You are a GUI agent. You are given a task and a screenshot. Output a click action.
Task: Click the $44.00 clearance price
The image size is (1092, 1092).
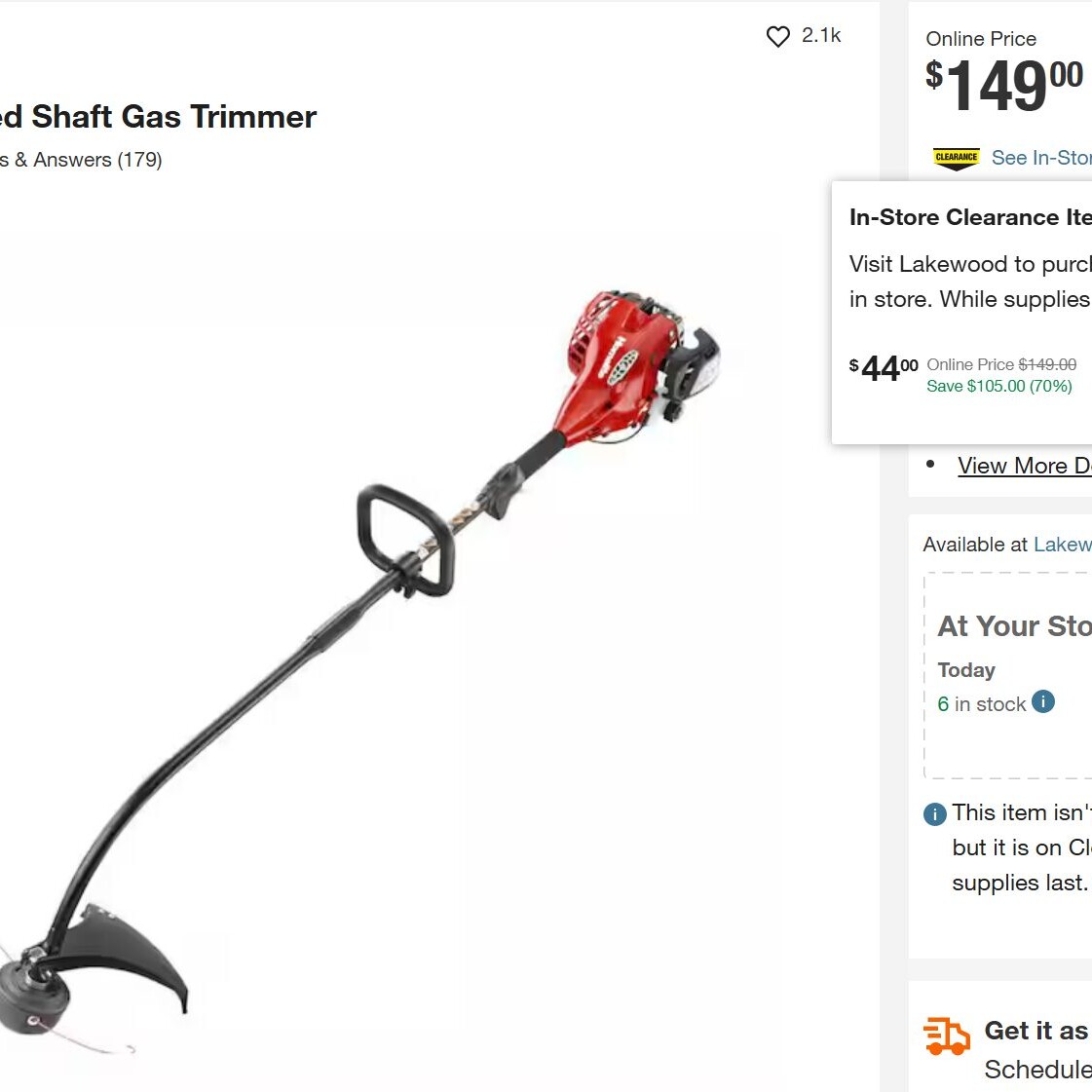884,368
